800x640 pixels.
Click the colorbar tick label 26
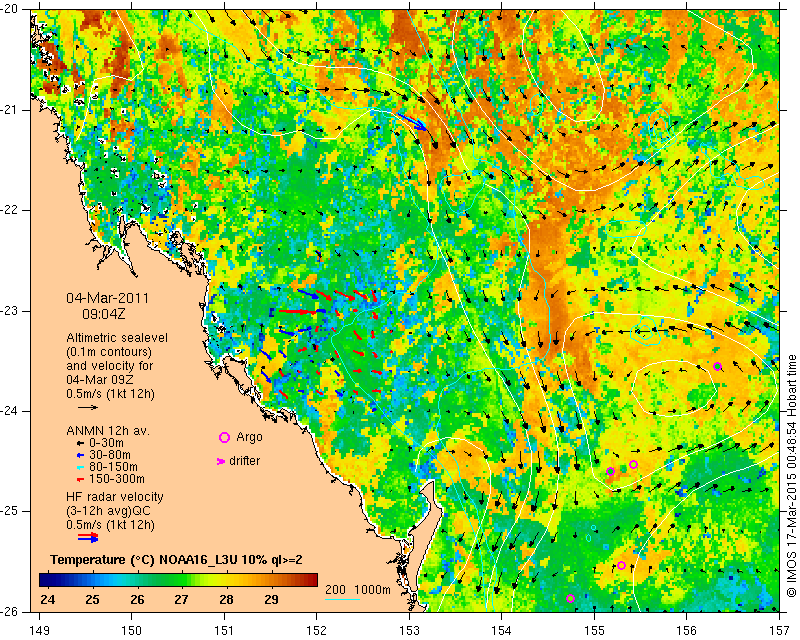click(137, 600)
